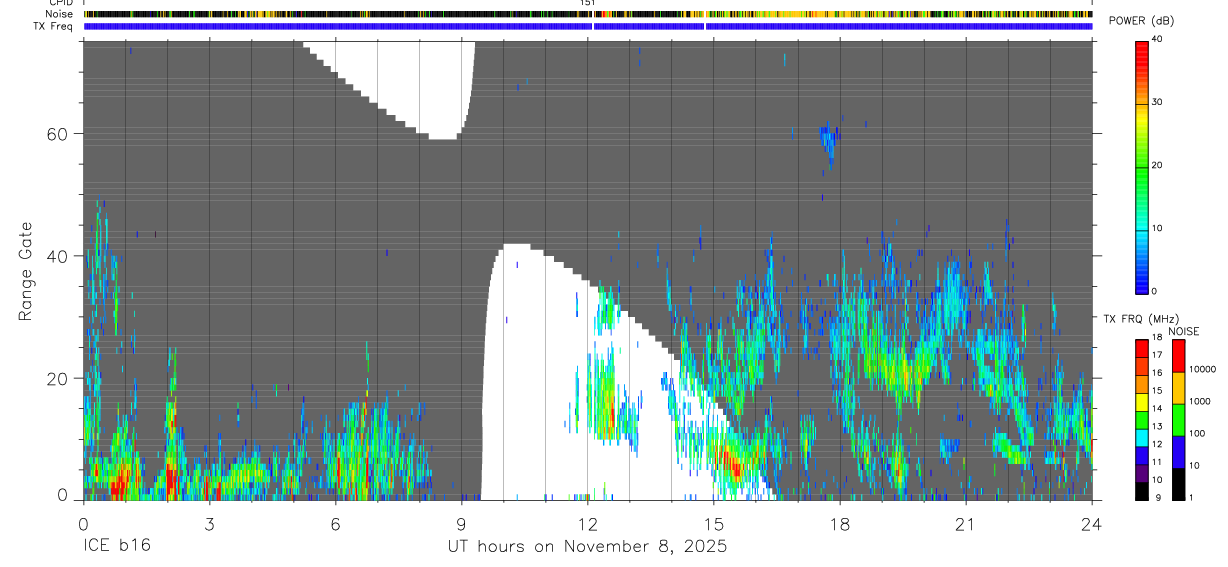Select the blue segment of NOISE bar
Image resolution: width=1228 pixels, height=567 pixels.
[1178, 452]
